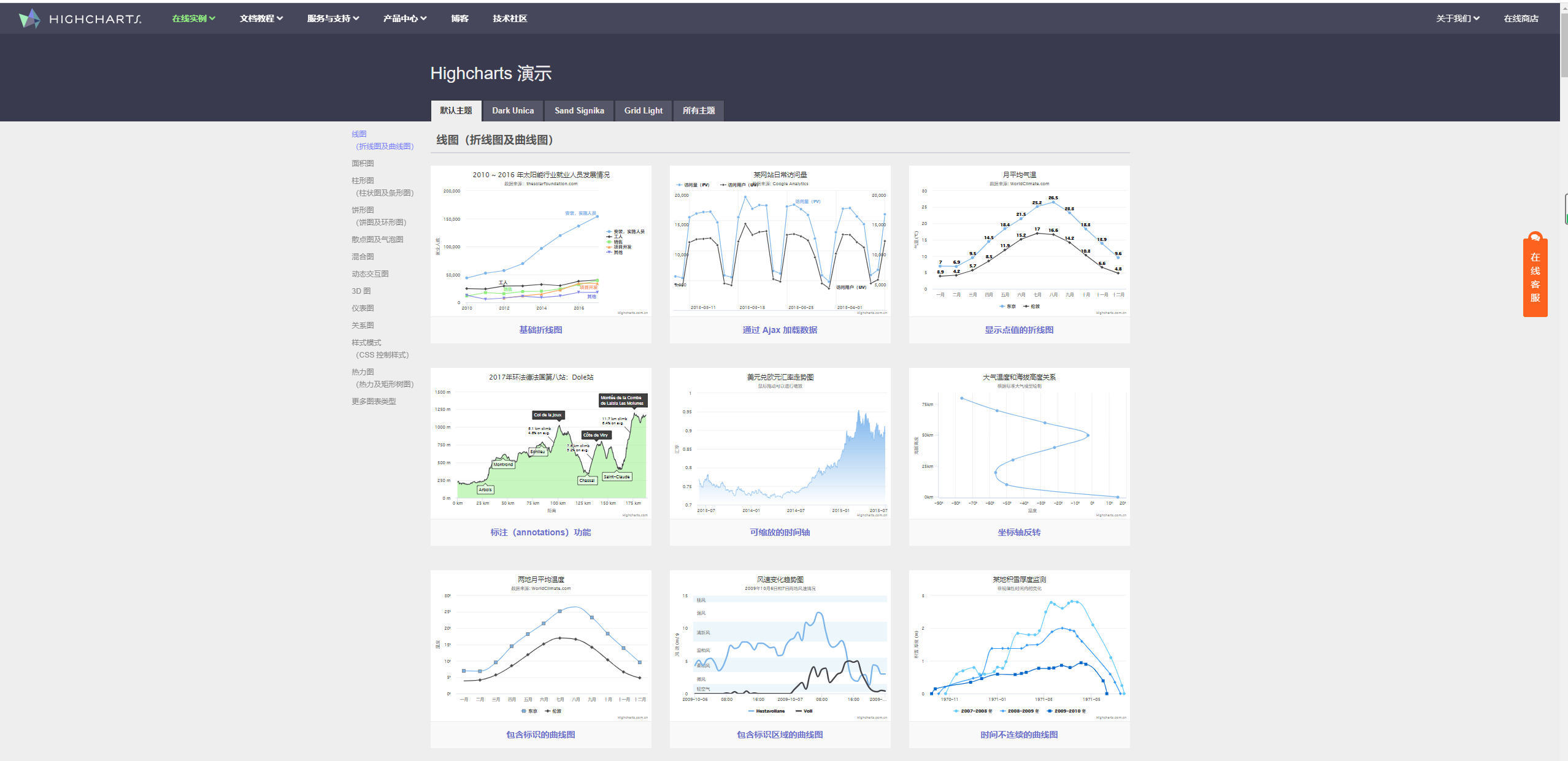Select 面积图 in the sidebar
The height and width of the screenshot is (761, 1568).
pyautogui.click(x=363, y=163)
